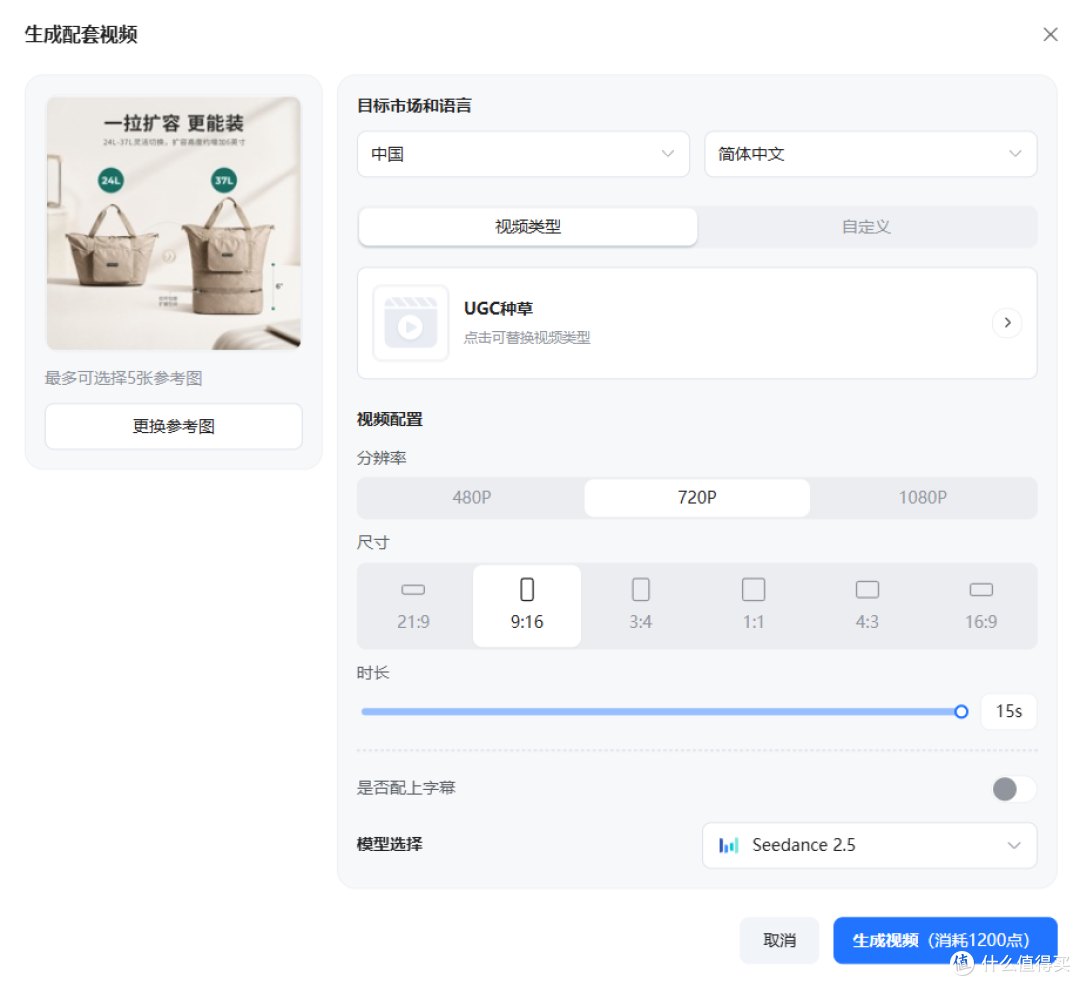Switch to the 视频类型 tab

pos(528,227)
